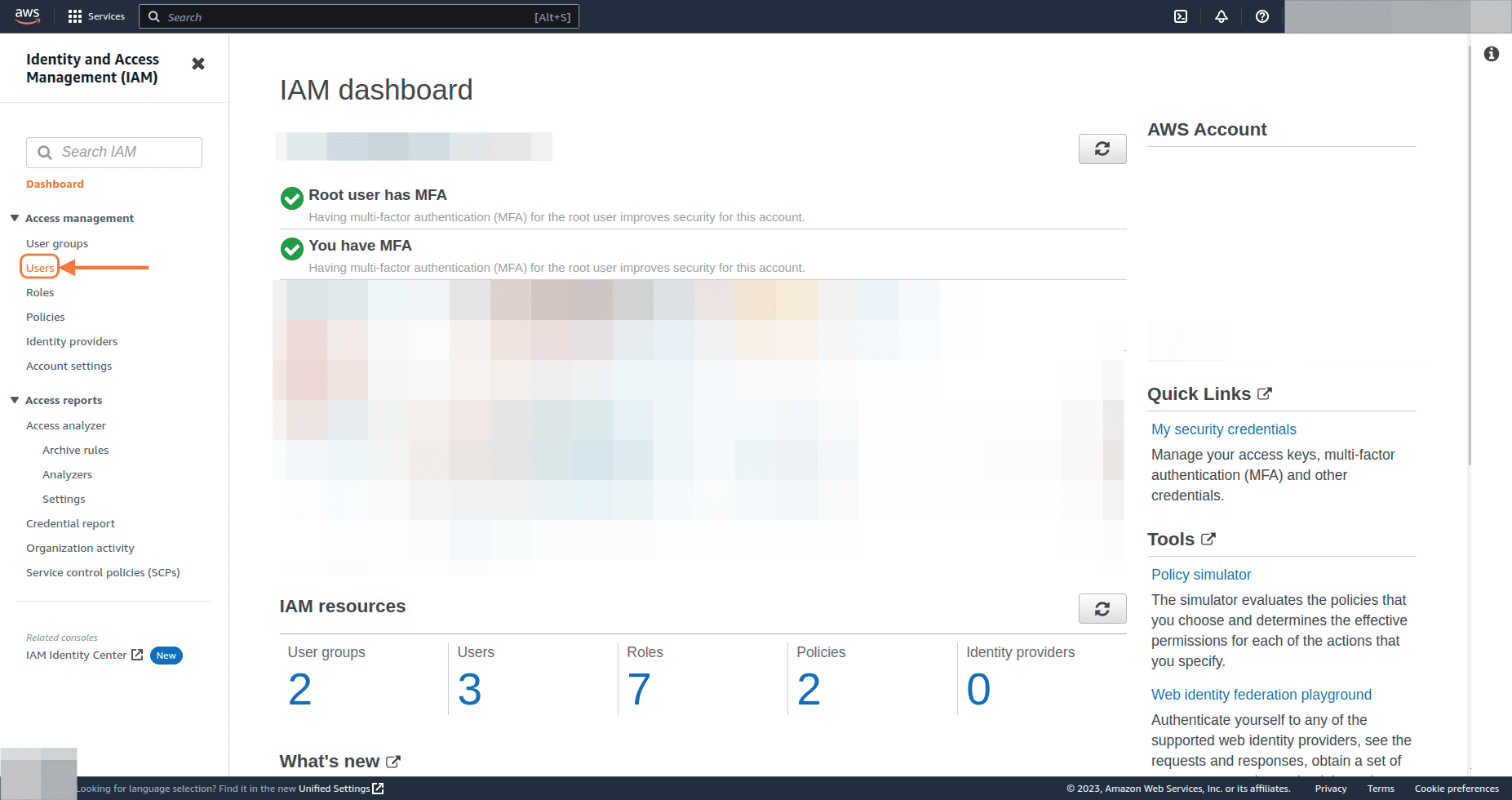Click the magnifier icon in Search IAM

(45, 153)
